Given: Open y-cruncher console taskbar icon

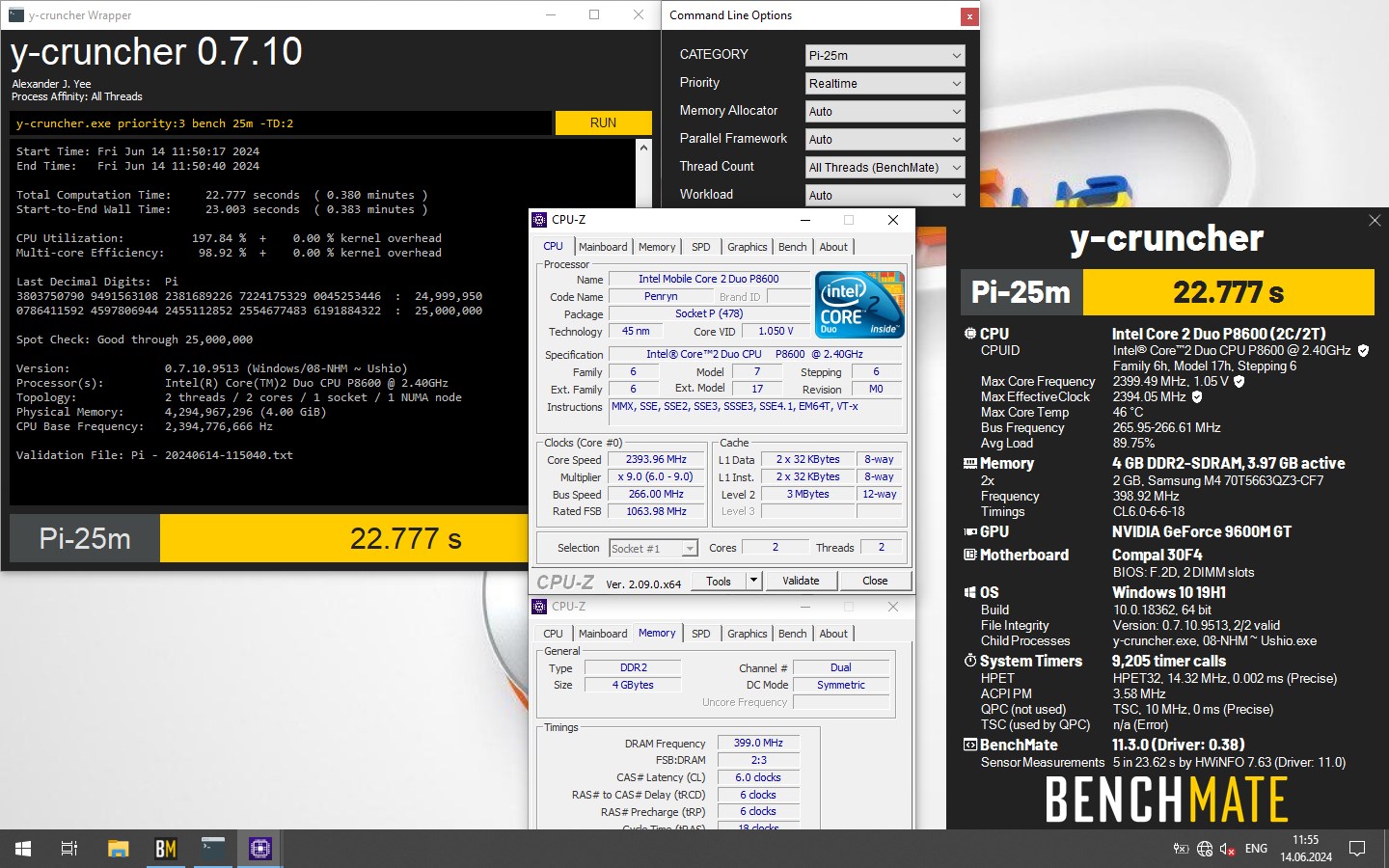Looking at the screenshot, I should (x=213, y=849).
